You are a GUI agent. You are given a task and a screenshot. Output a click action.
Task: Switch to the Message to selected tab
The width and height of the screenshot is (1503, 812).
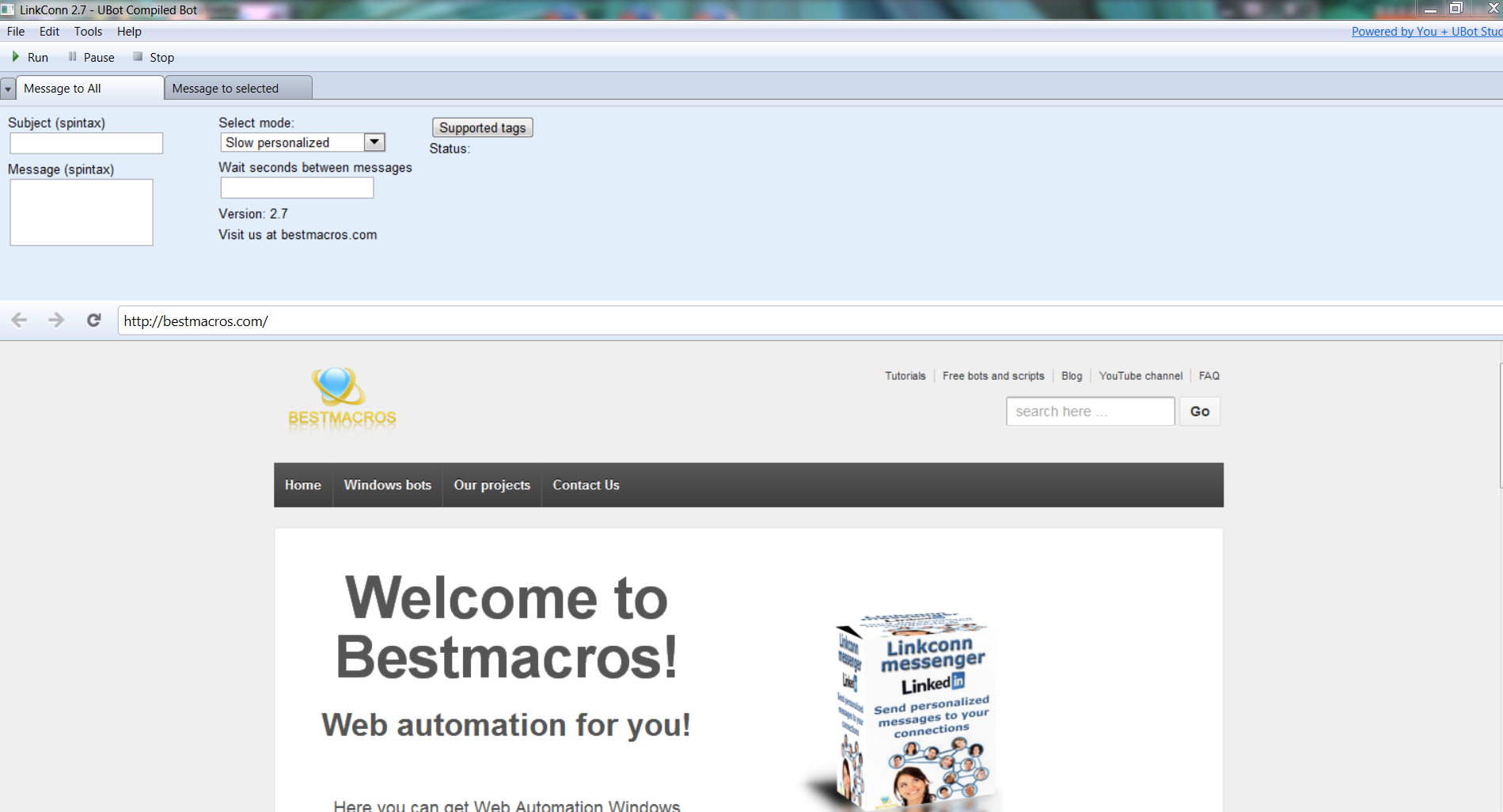coord(238,89)
